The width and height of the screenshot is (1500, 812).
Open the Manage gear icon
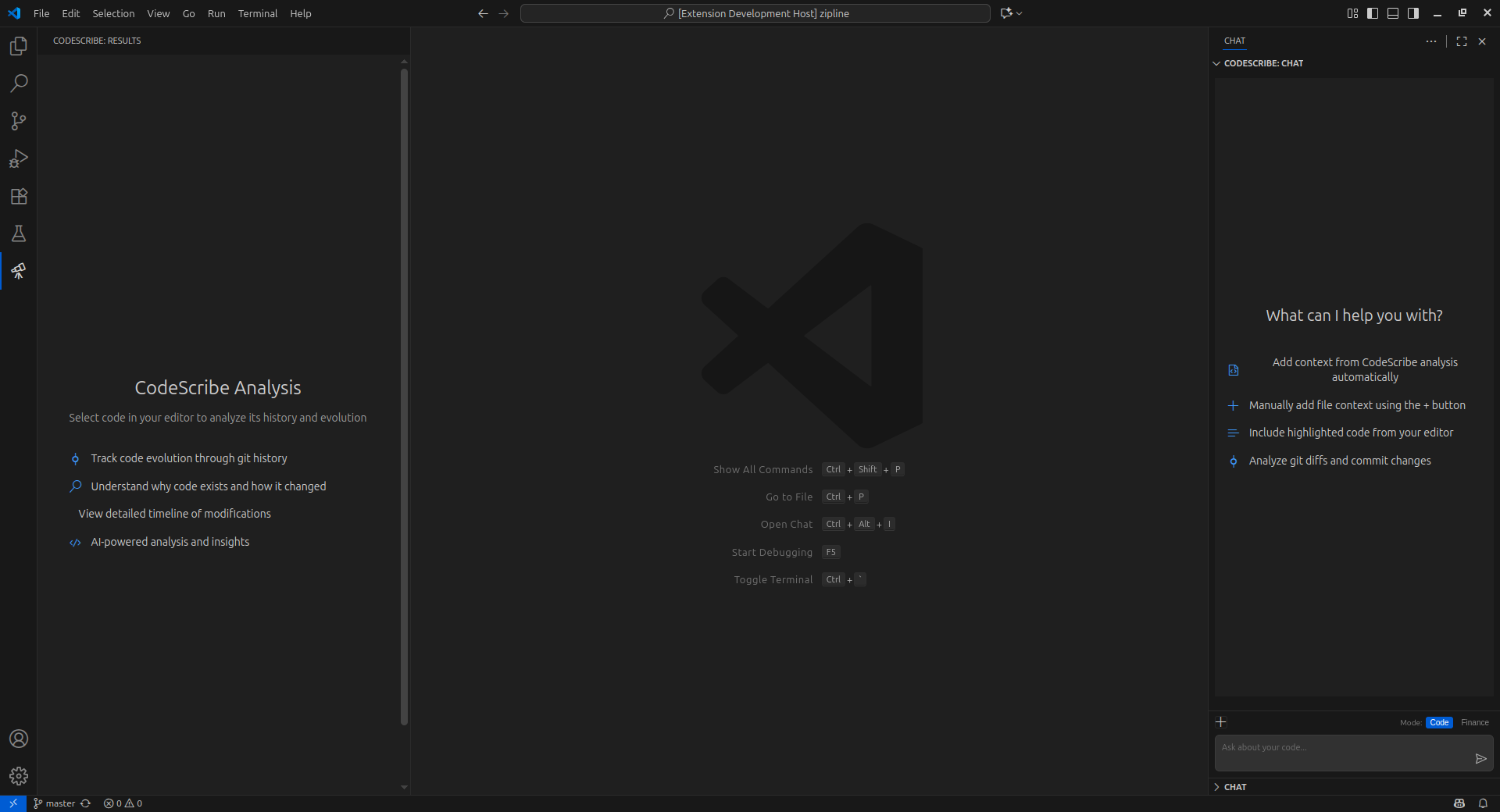pyautogui.click(x=19, y=776)
